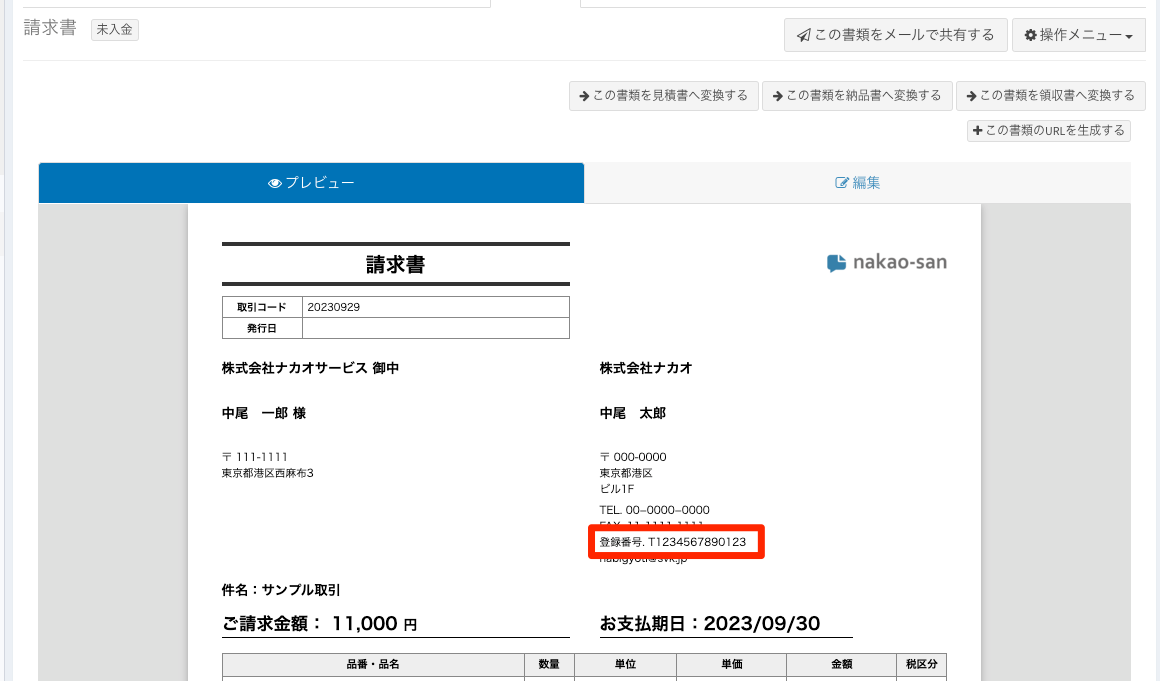1160x681 pixels.
Task: Switch to the プレビュー tab
Action: tap(311, 183)
